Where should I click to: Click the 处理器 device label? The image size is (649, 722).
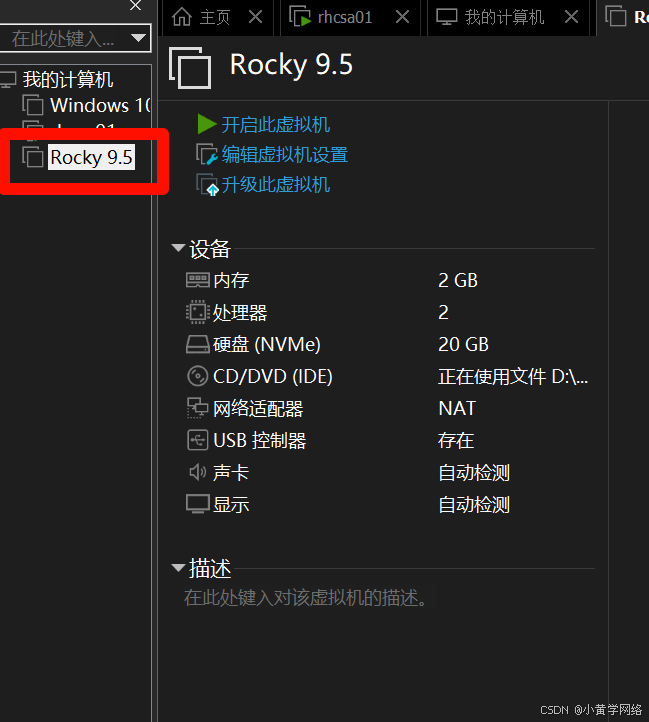240,313
